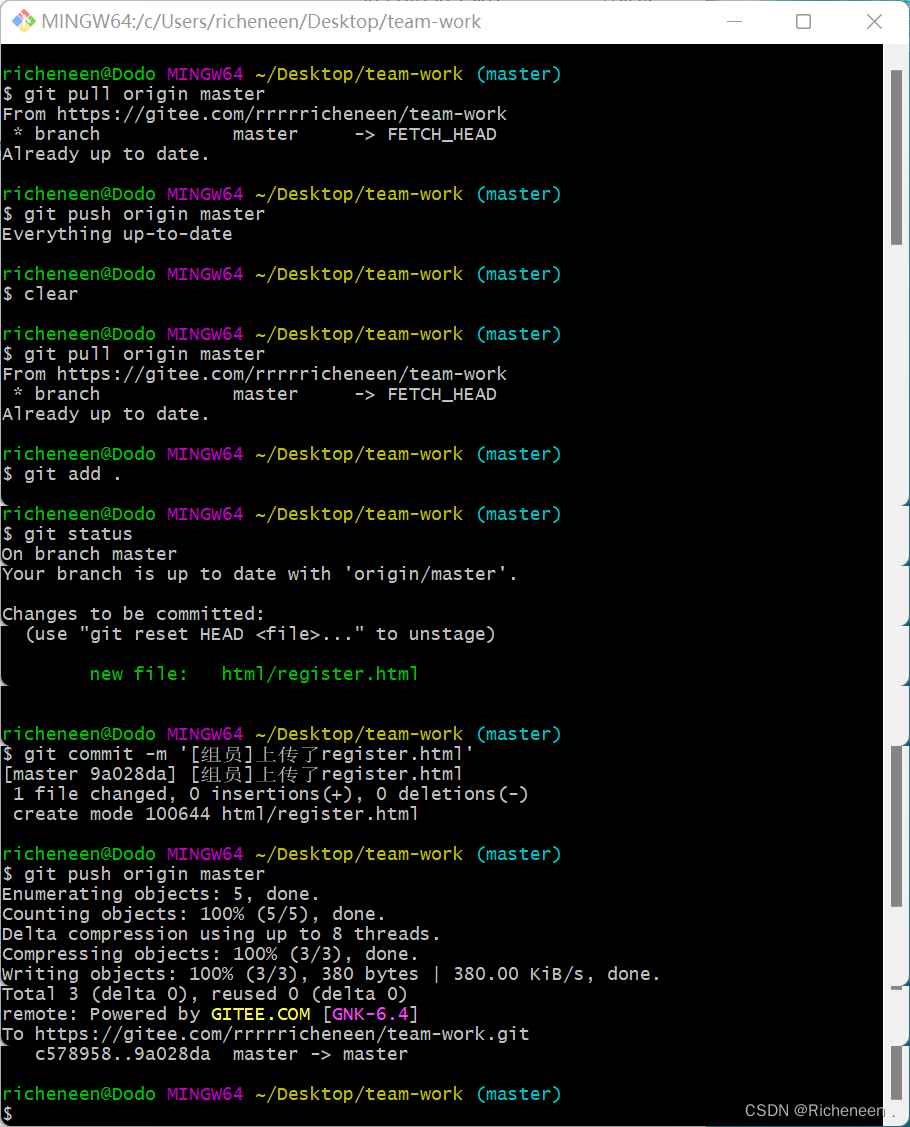
Task: Click the window title text MINGW64:/c/Users/richeneen/Desktop/team-work
Action: pyautogui.click(x=261, y=22)
